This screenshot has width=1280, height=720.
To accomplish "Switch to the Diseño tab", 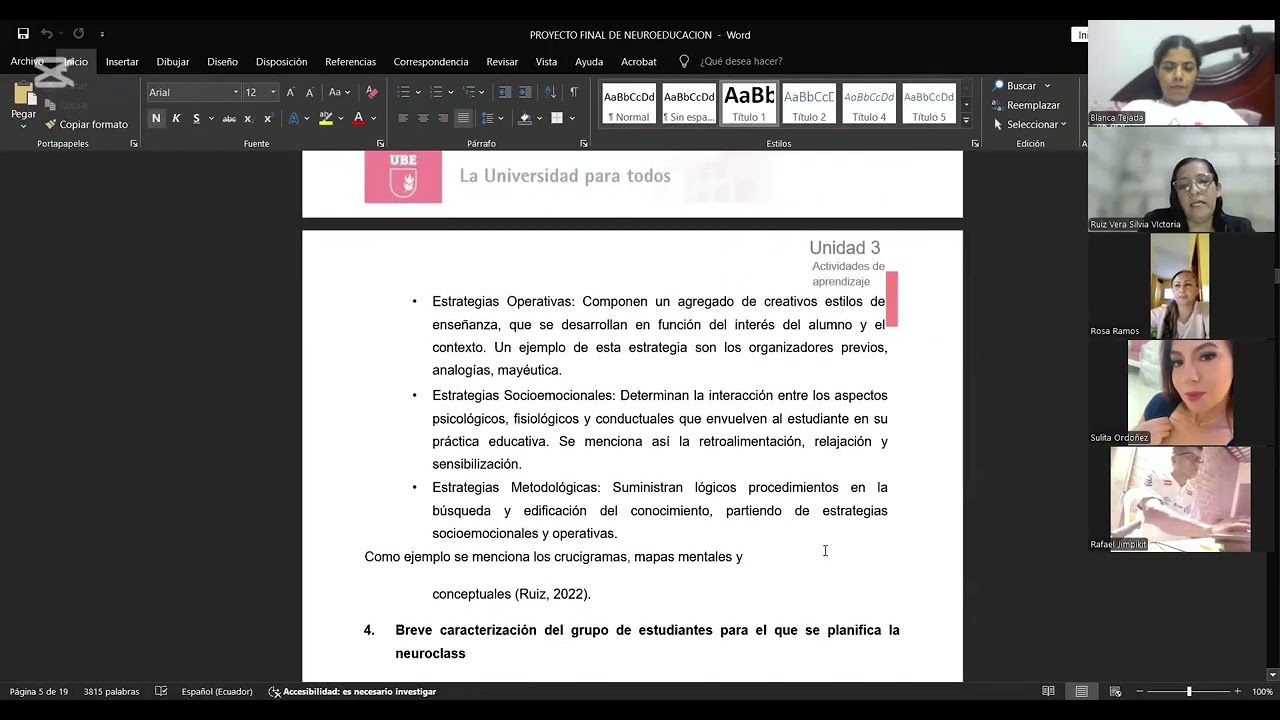I will click(x=222, y=61).
